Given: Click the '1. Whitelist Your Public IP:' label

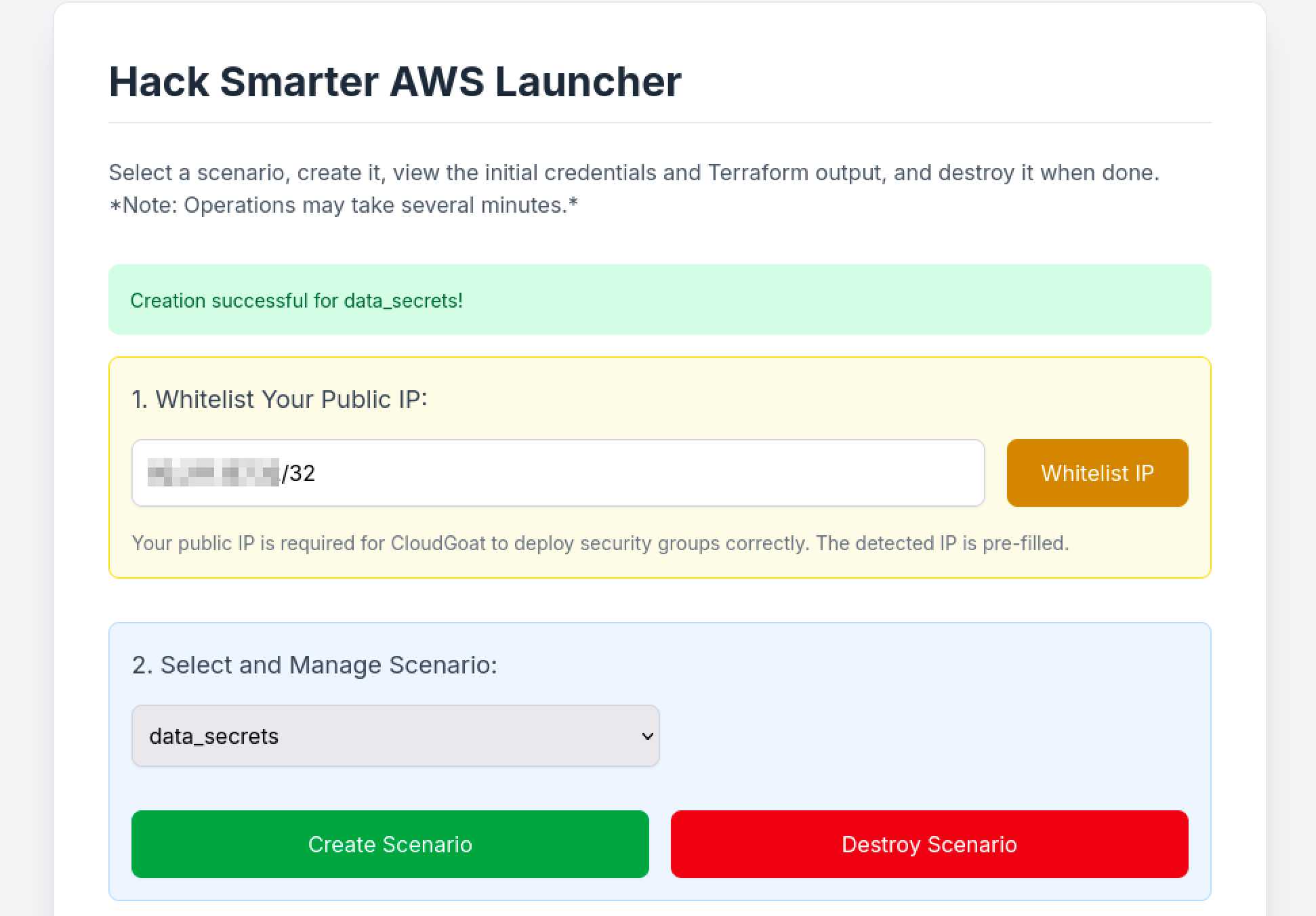Looking at the screenshot, I should (279, 399).
